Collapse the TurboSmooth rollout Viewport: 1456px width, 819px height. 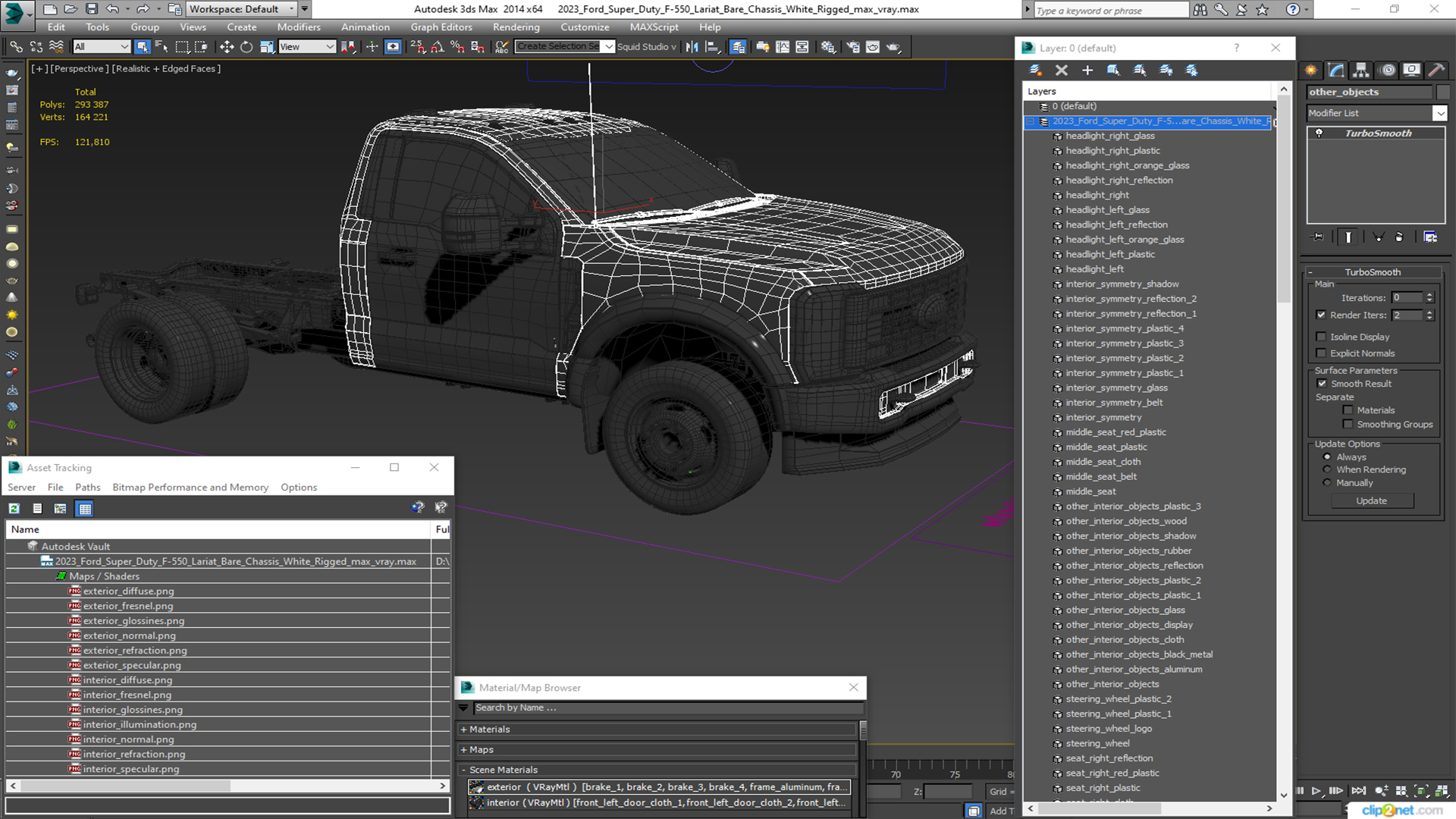tap(1310, 272)
